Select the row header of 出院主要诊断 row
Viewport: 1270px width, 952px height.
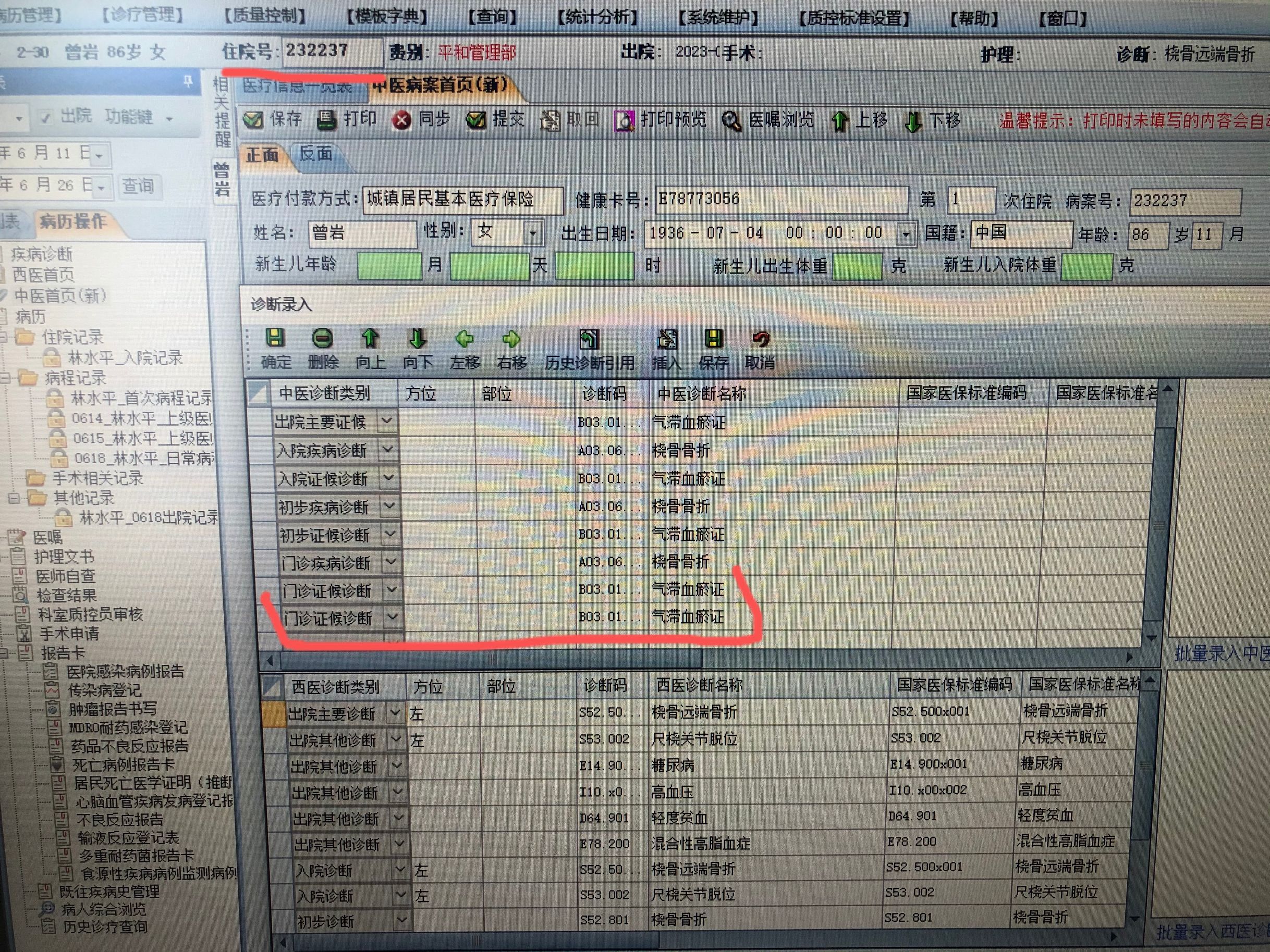pyautogui.click(x=274, y=714)
